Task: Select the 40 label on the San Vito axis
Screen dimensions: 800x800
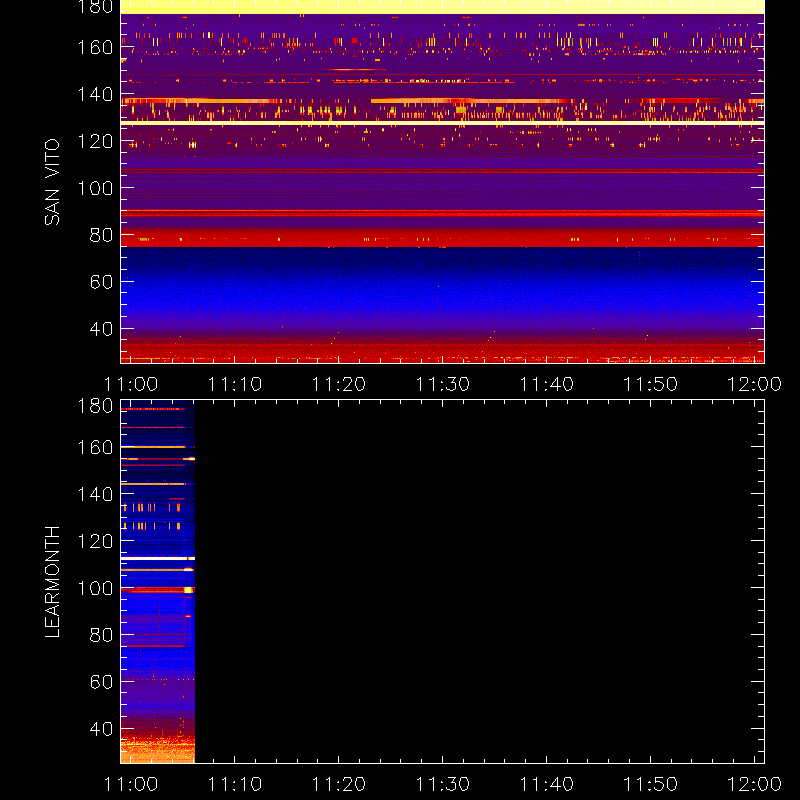Action: click(101, 329)
